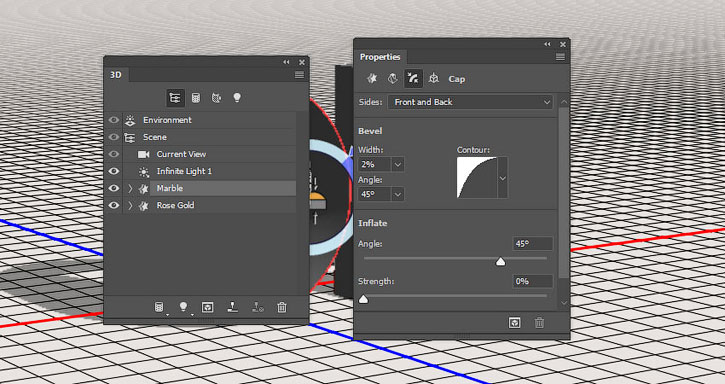Click the Current View camera icon

[x=144, y=155]
